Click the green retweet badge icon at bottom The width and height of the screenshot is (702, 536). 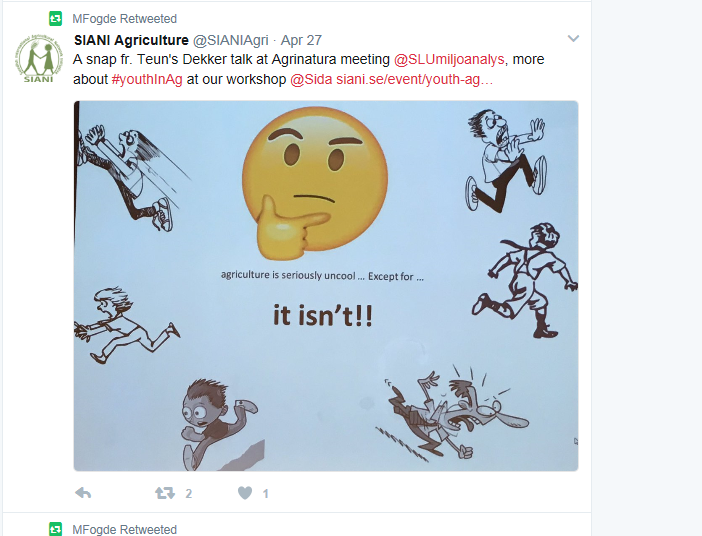coord(56,529)
